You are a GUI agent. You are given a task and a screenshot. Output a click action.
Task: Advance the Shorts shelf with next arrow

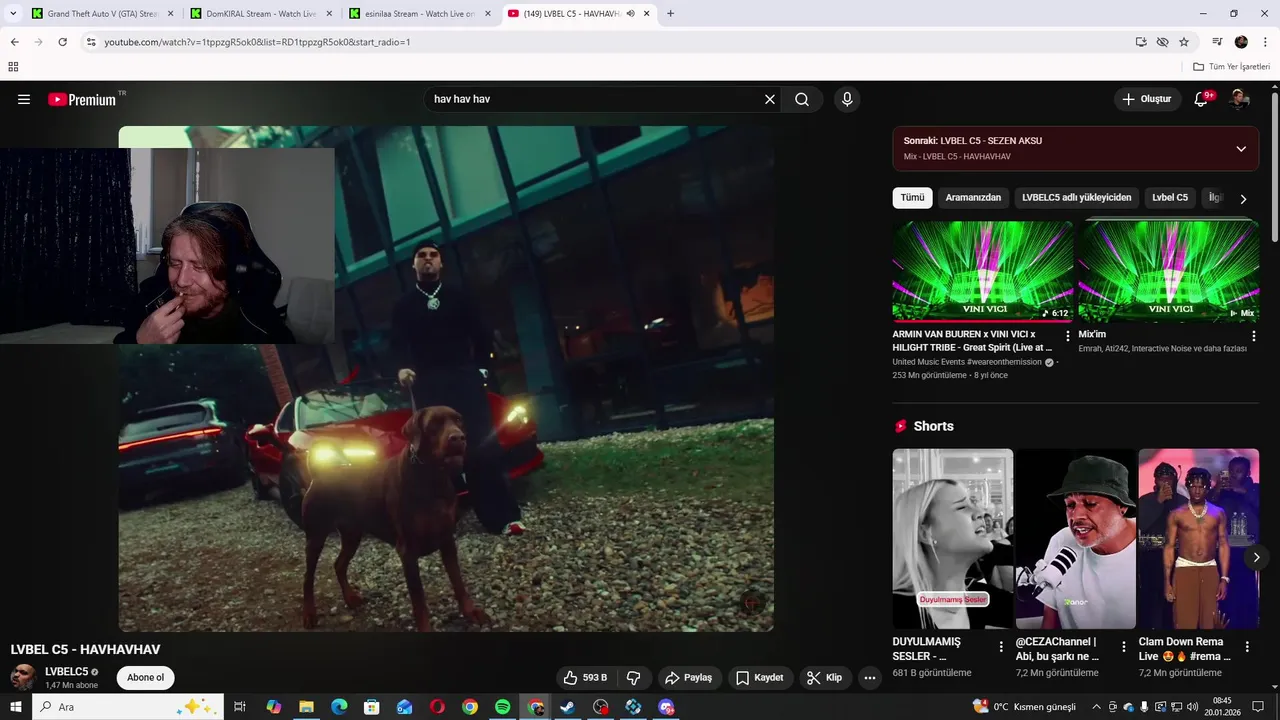click(x=1256, y=557)
